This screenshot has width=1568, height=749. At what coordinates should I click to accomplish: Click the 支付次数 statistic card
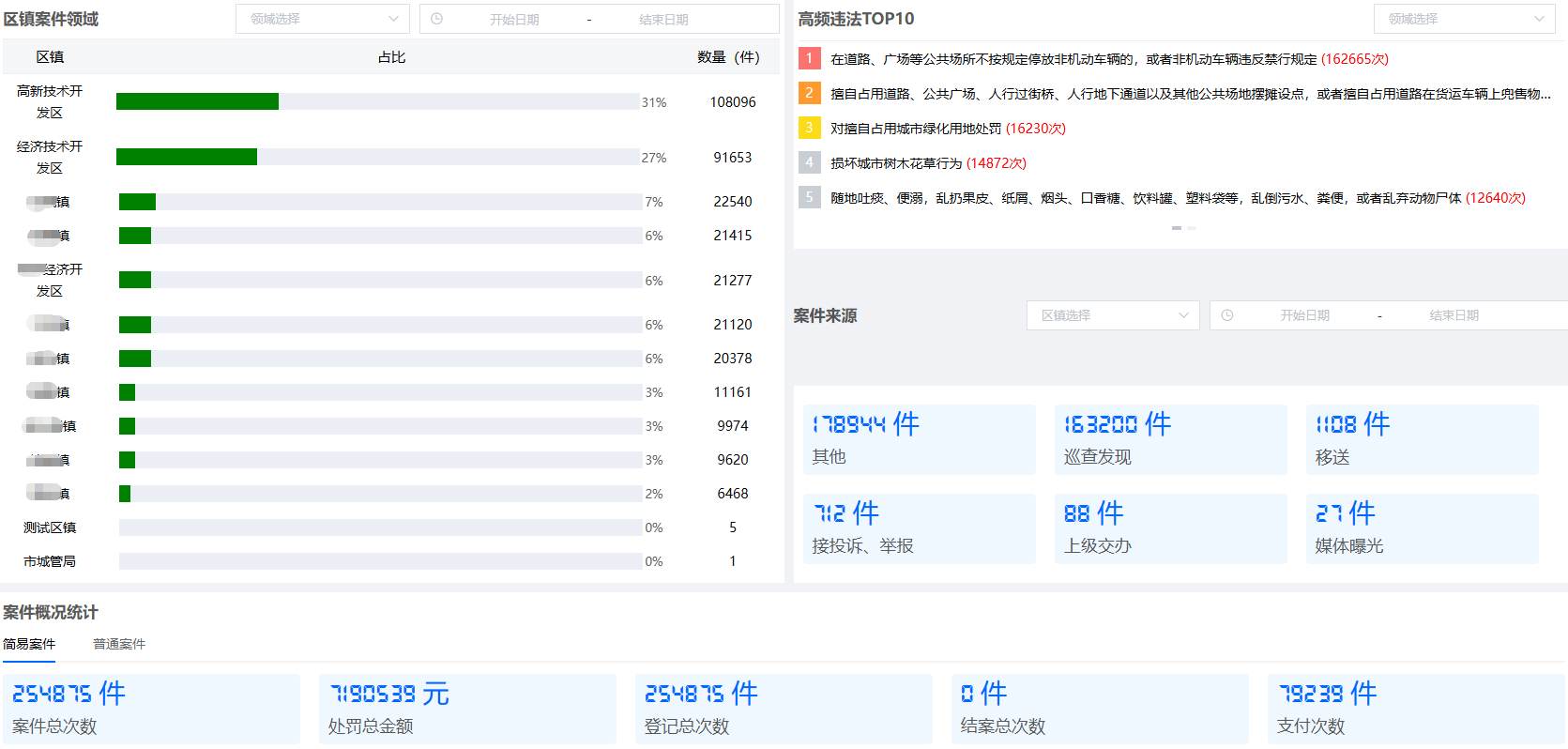(x=1416, y=709)
